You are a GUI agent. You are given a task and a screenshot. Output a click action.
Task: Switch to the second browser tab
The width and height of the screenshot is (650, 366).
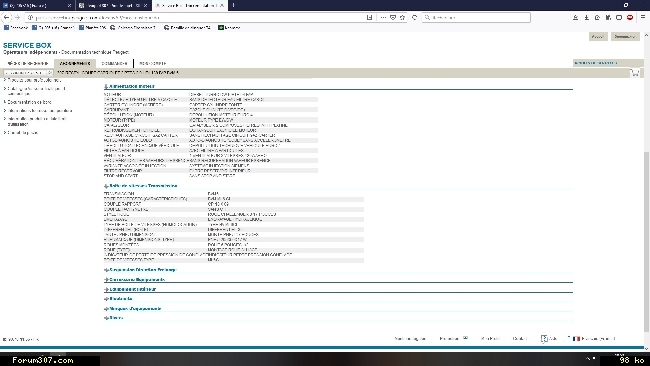(113, 5)
